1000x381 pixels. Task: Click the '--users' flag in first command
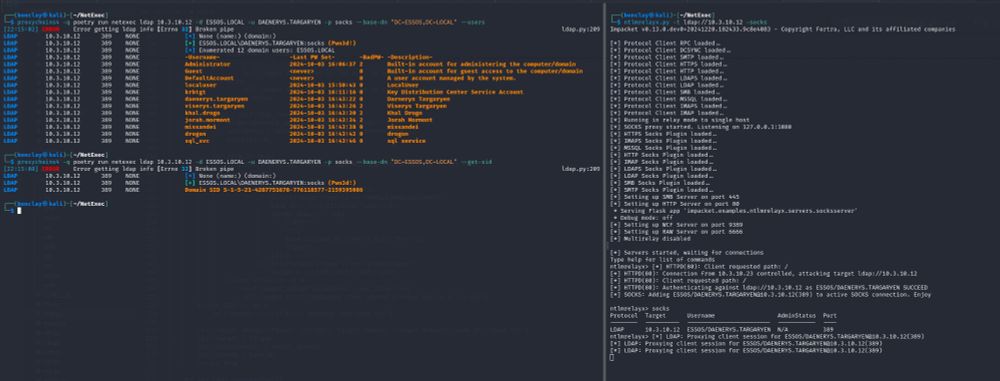click(473, 22)
